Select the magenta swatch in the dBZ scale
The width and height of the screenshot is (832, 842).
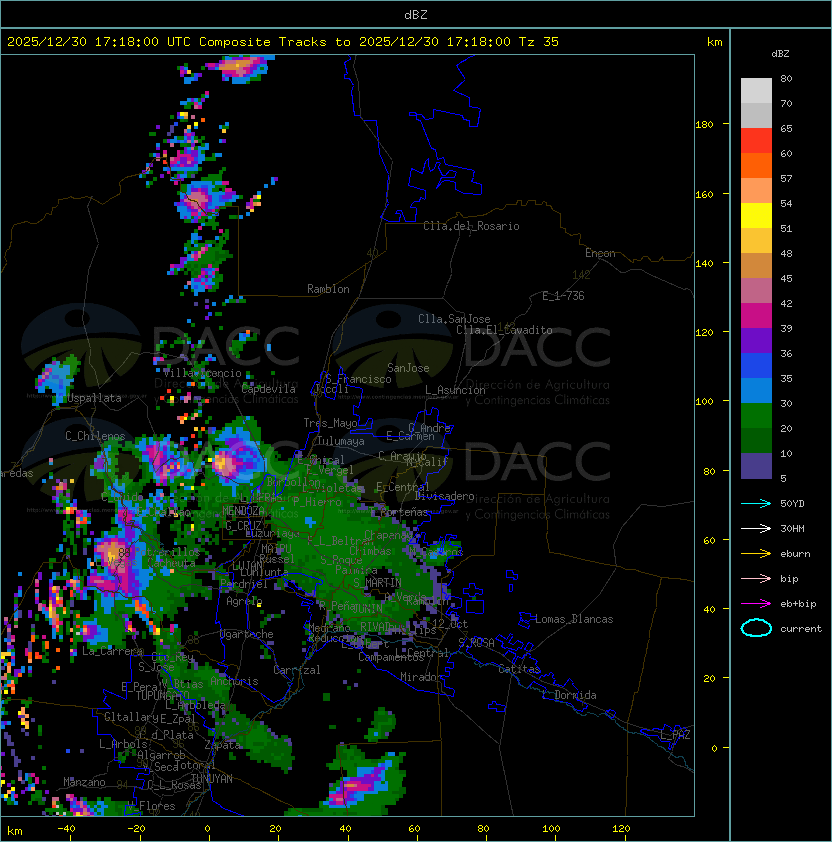coord(756,316)
